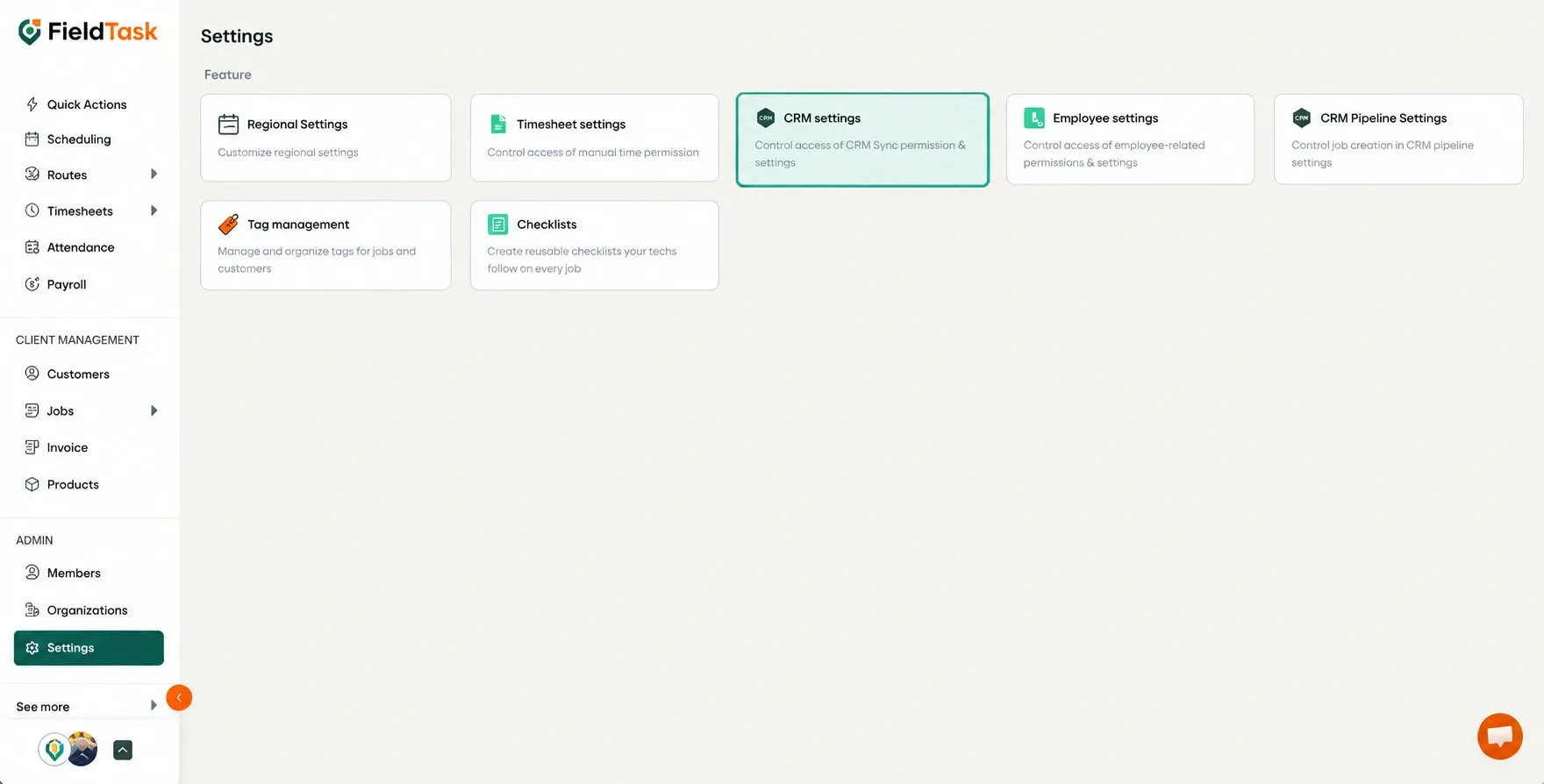Click the organization shield avatar
Viewport: 1544px width, 784px height.
tap(54, 749)
